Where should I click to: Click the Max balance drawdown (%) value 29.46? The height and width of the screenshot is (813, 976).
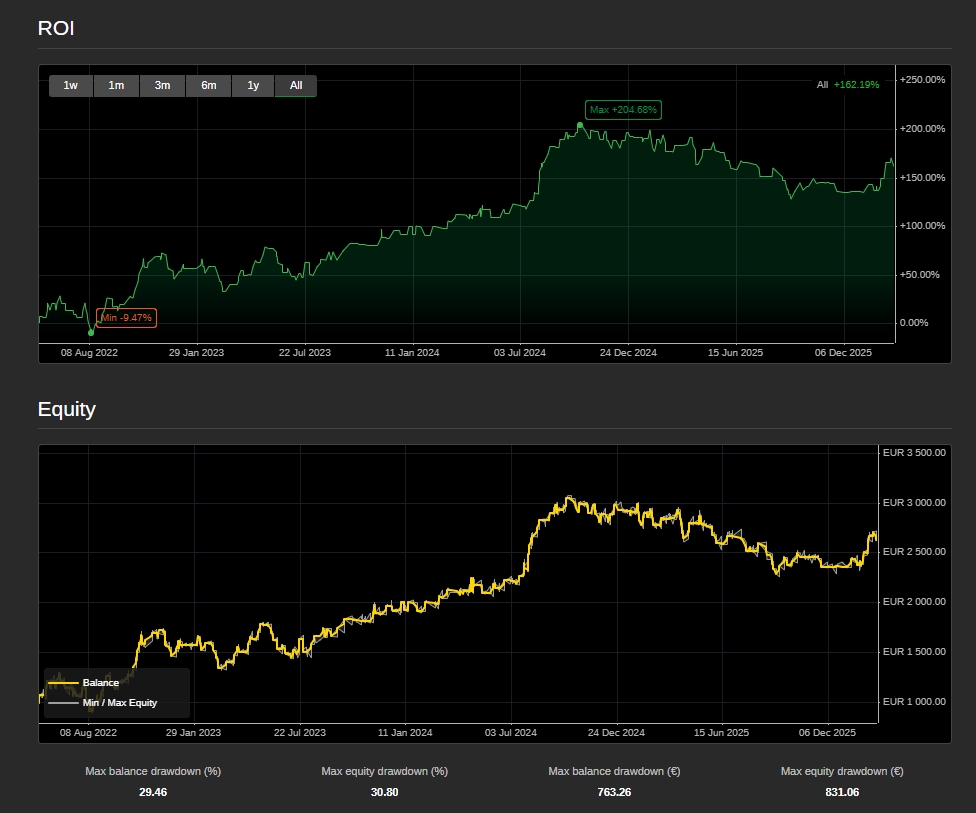(153, 792)
